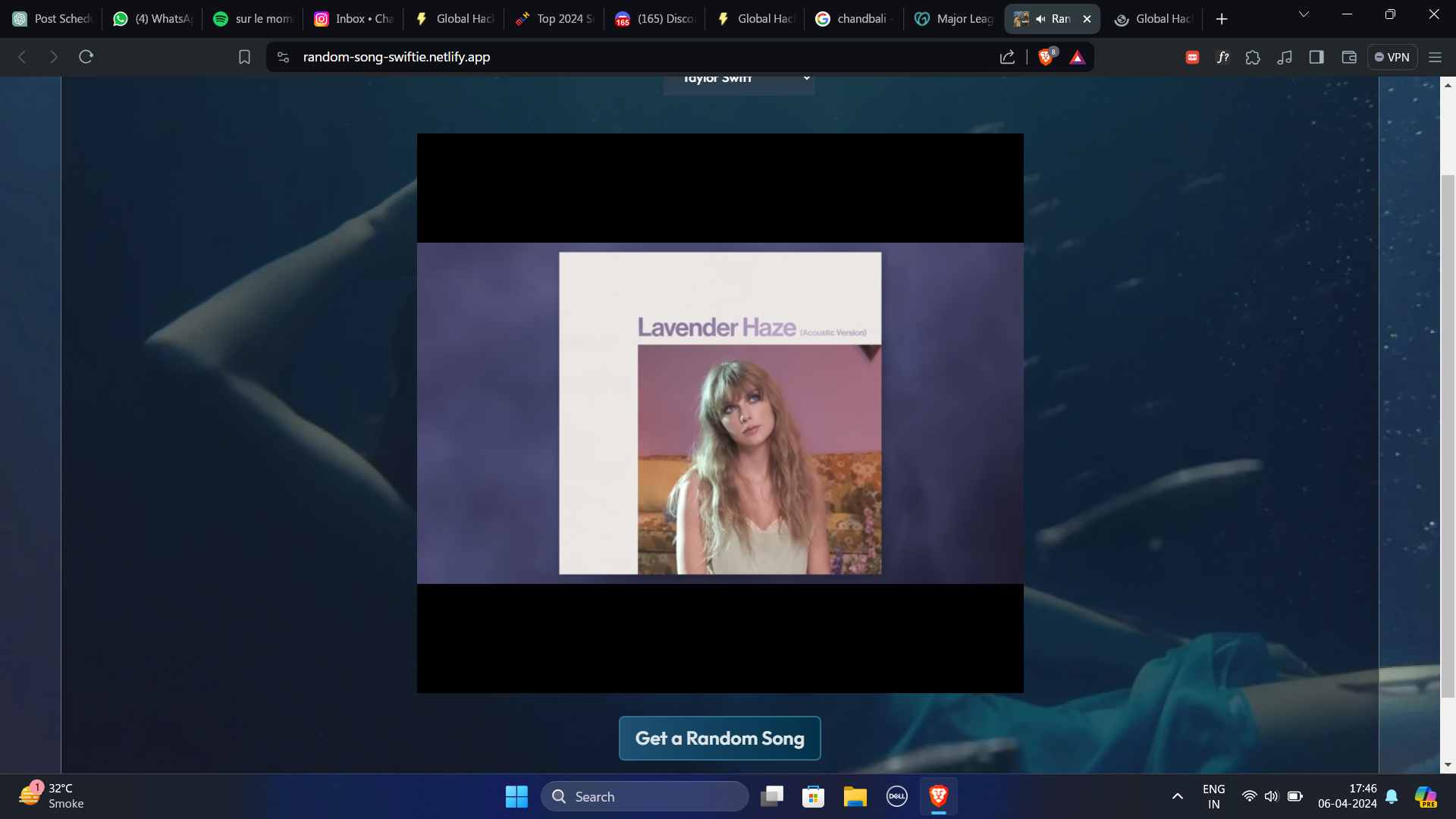This screenshot has width=1456, height=819.
Task: Toggle the sidebar panel icon
Action: pyautogui.click(x=1316, y=57)
